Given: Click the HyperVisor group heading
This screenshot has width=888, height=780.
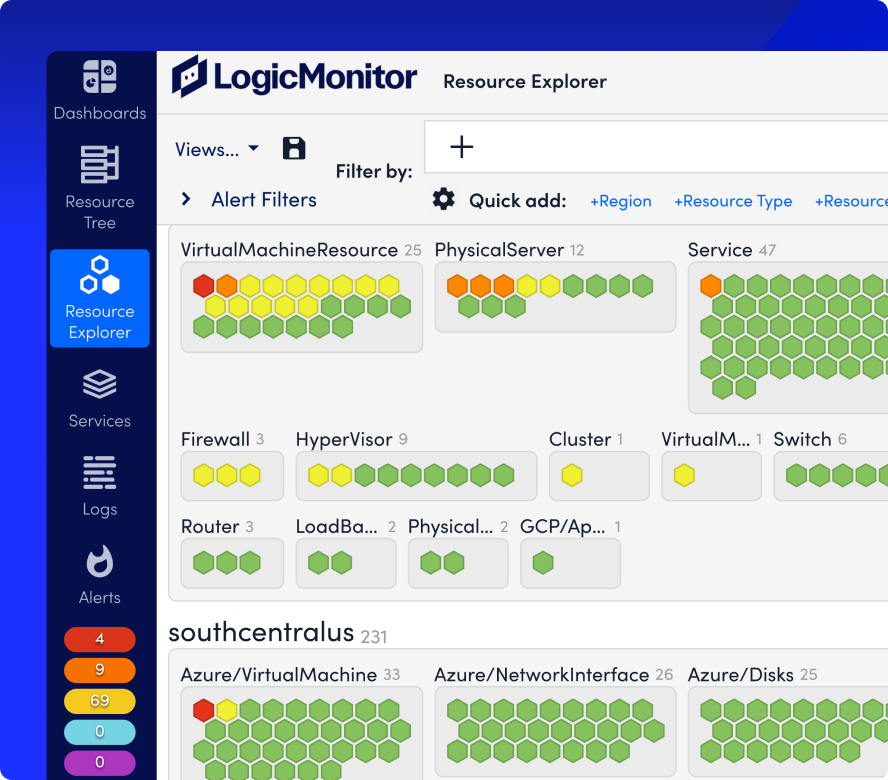Looking at the screenshot, I should (344, 439).
